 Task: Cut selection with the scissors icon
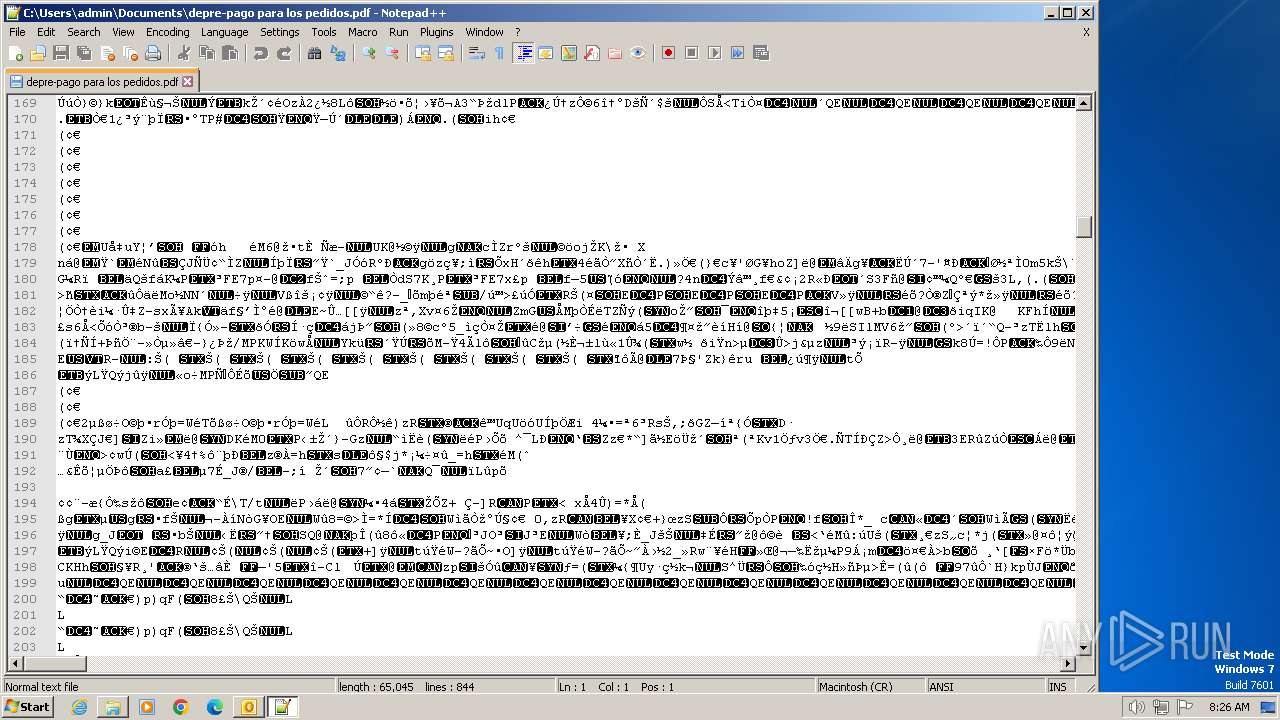[x=183, y=53]
